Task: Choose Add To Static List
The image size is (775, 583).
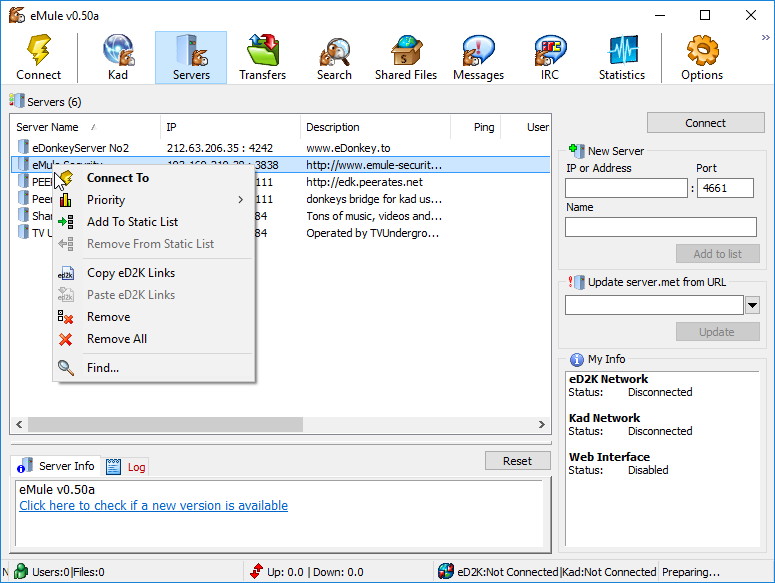Action: click(x=154, y=222)
